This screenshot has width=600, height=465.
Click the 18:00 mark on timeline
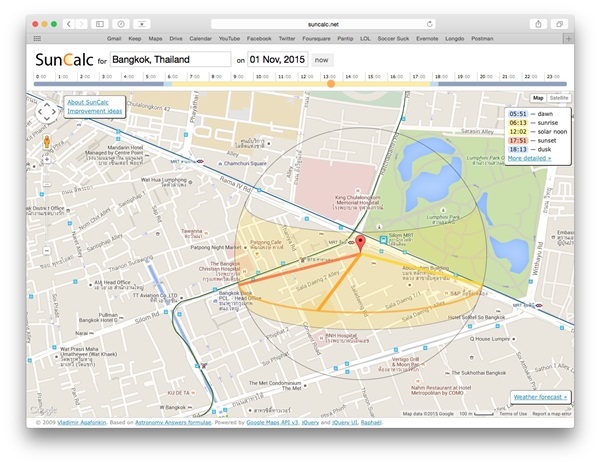click(x=441, y=77)
